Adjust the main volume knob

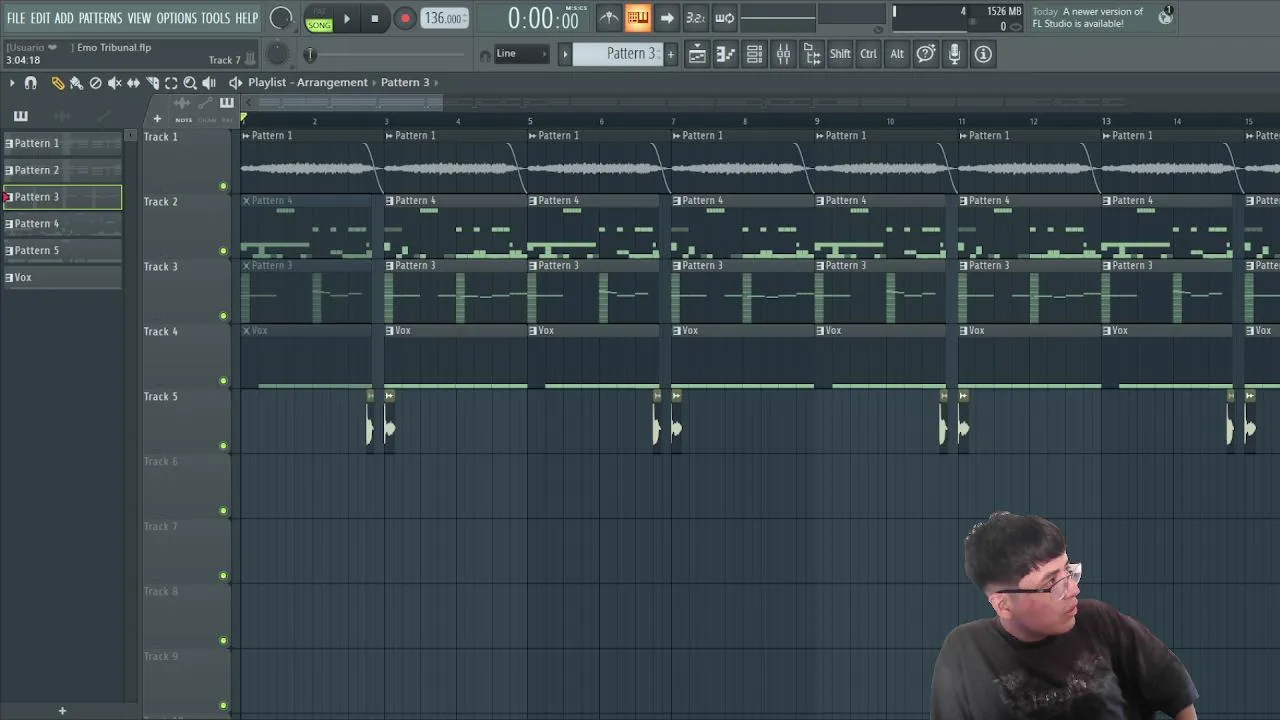click(281, 18)
